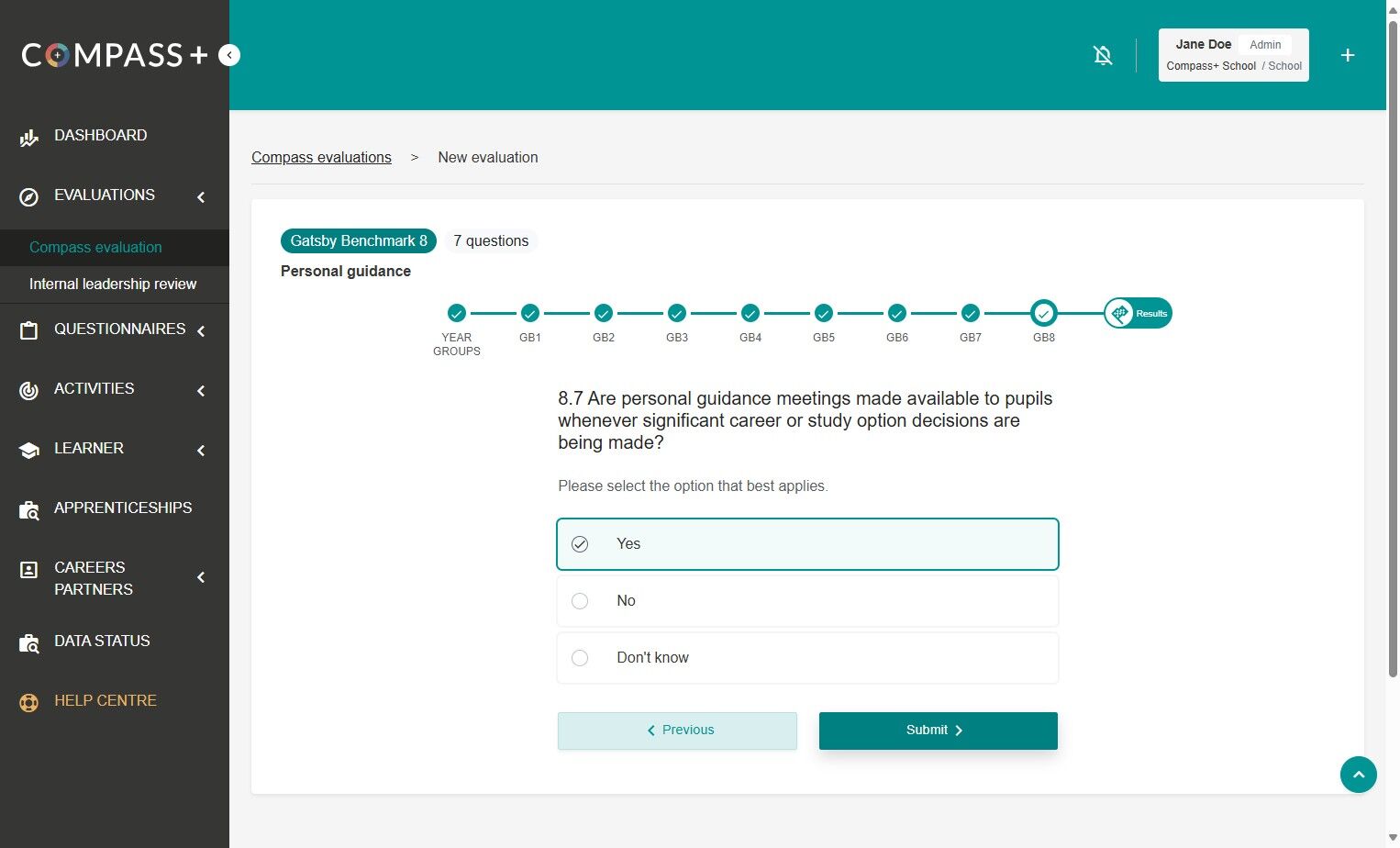Select the Yes answer option
Screen dimensions: 1400x848
[807, 544]
